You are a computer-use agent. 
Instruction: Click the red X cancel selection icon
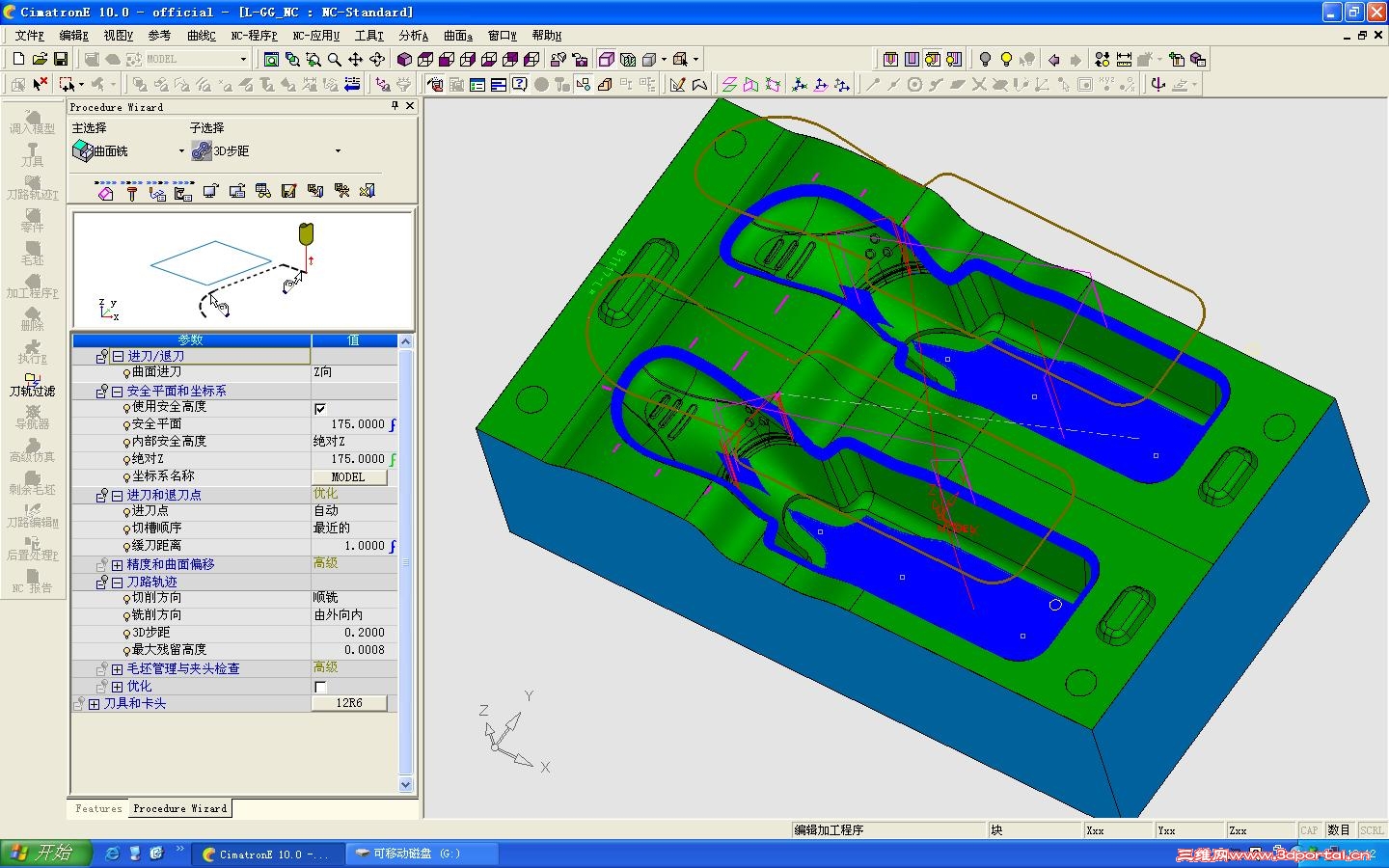[40, 85]
